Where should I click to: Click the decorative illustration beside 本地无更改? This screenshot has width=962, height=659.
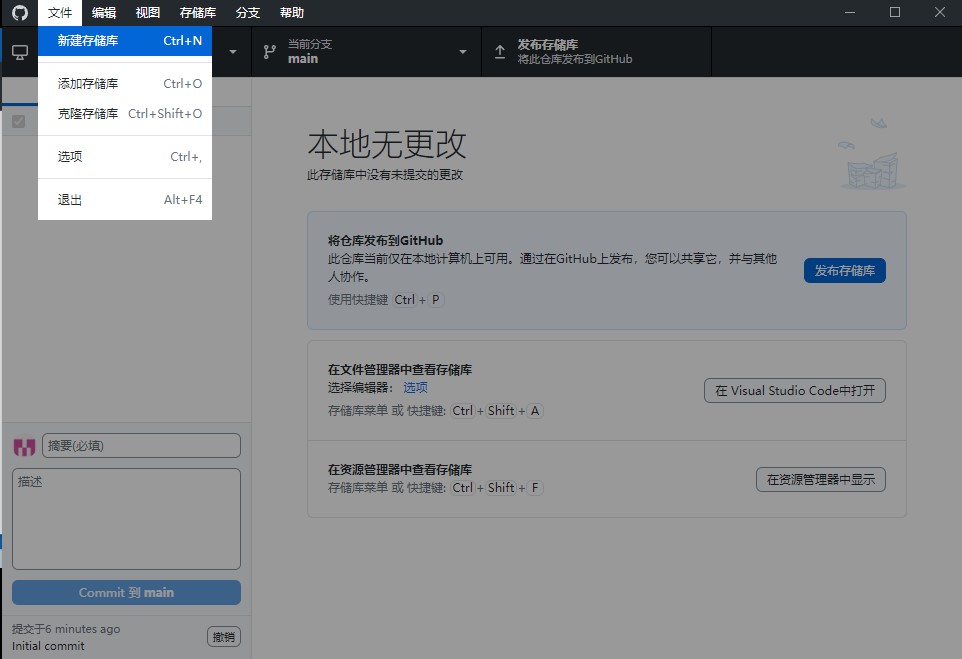(x=872, y=156)
